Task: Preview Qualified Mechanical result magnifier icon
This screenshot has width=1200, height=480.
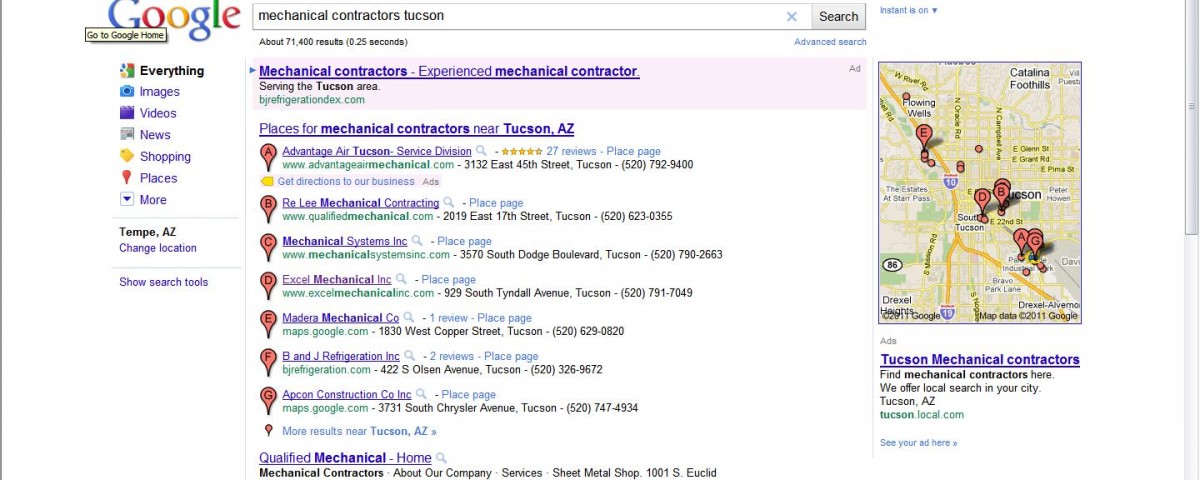Action: pyautogui.click(x=441, y=458)
